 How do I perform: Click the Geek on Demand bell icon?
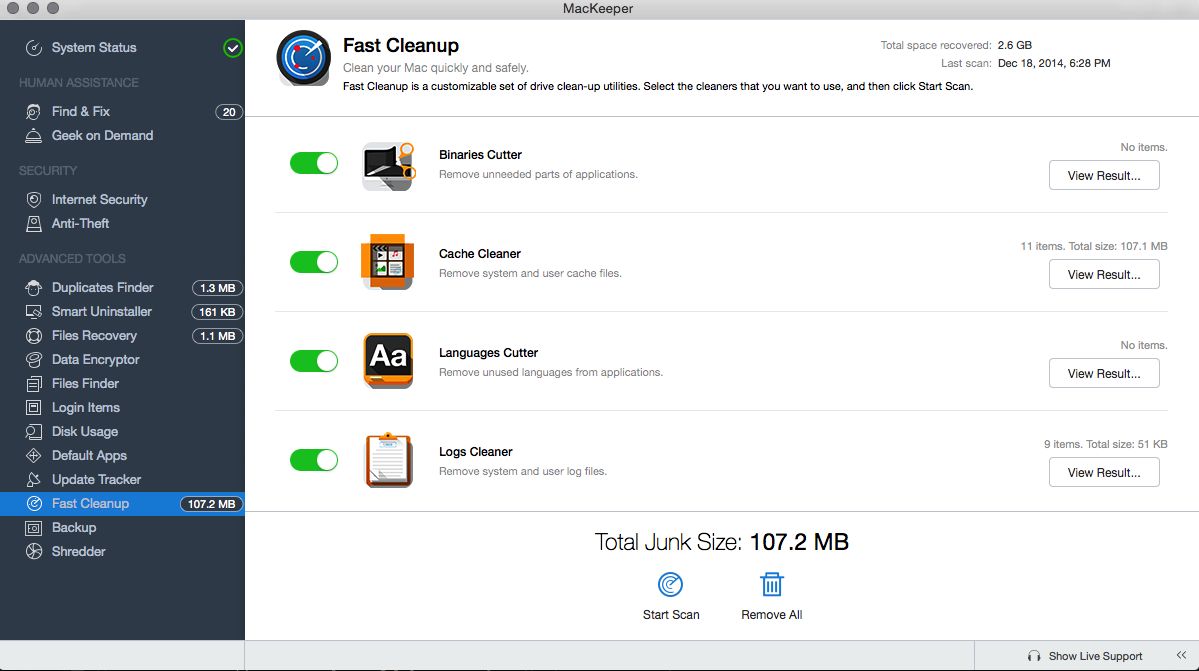tap(34, 135)
